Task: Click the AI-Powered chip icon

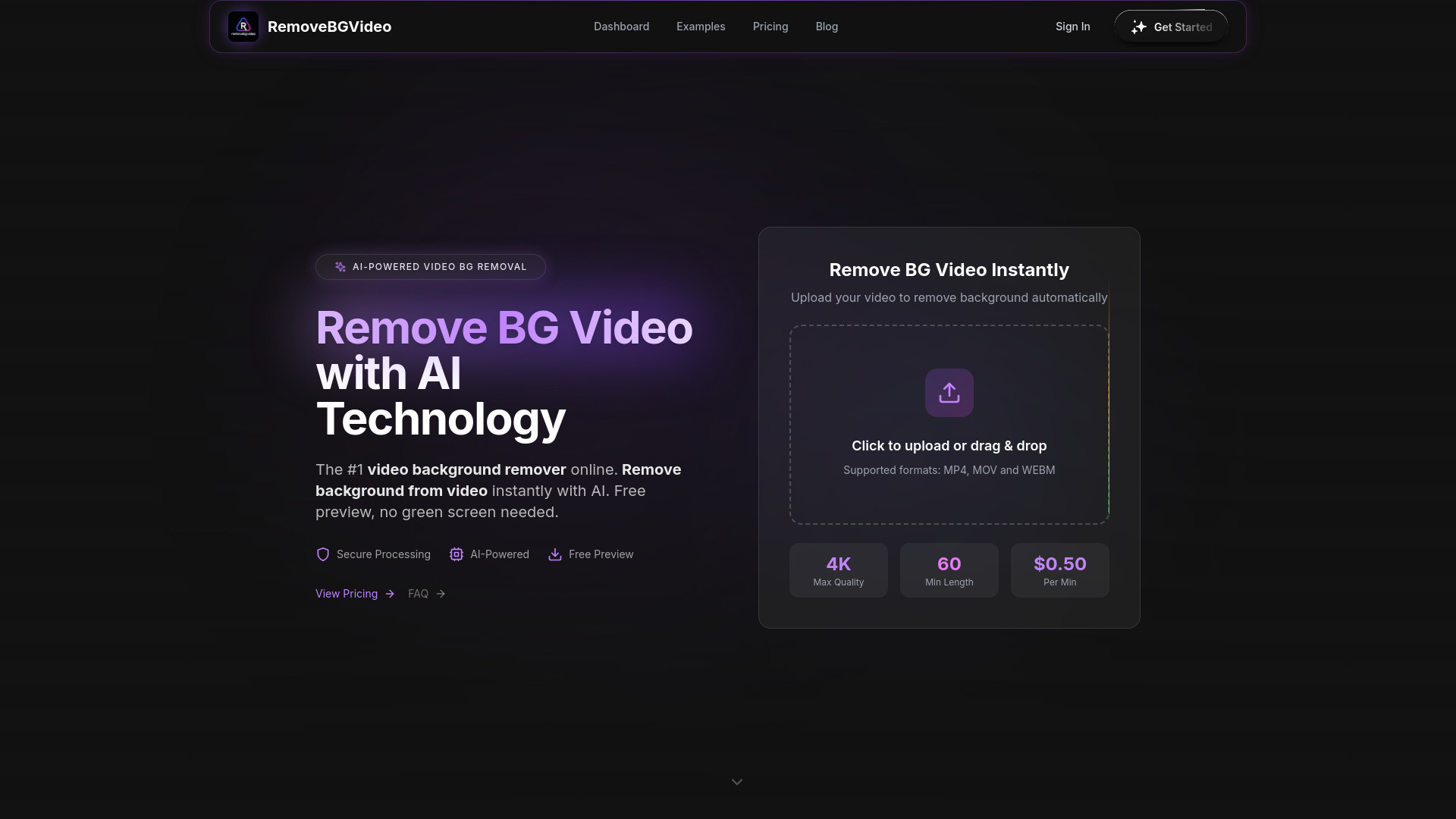Action: pos(457,554)
